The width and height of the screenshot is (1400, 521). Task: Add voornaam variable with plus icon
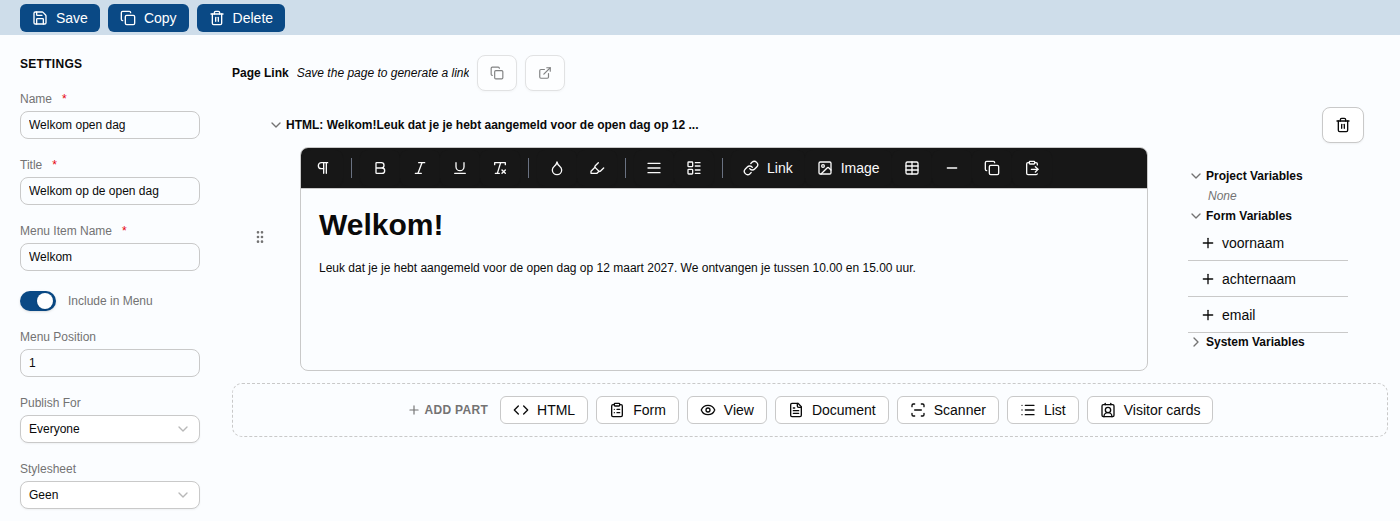click(1208, 243)
